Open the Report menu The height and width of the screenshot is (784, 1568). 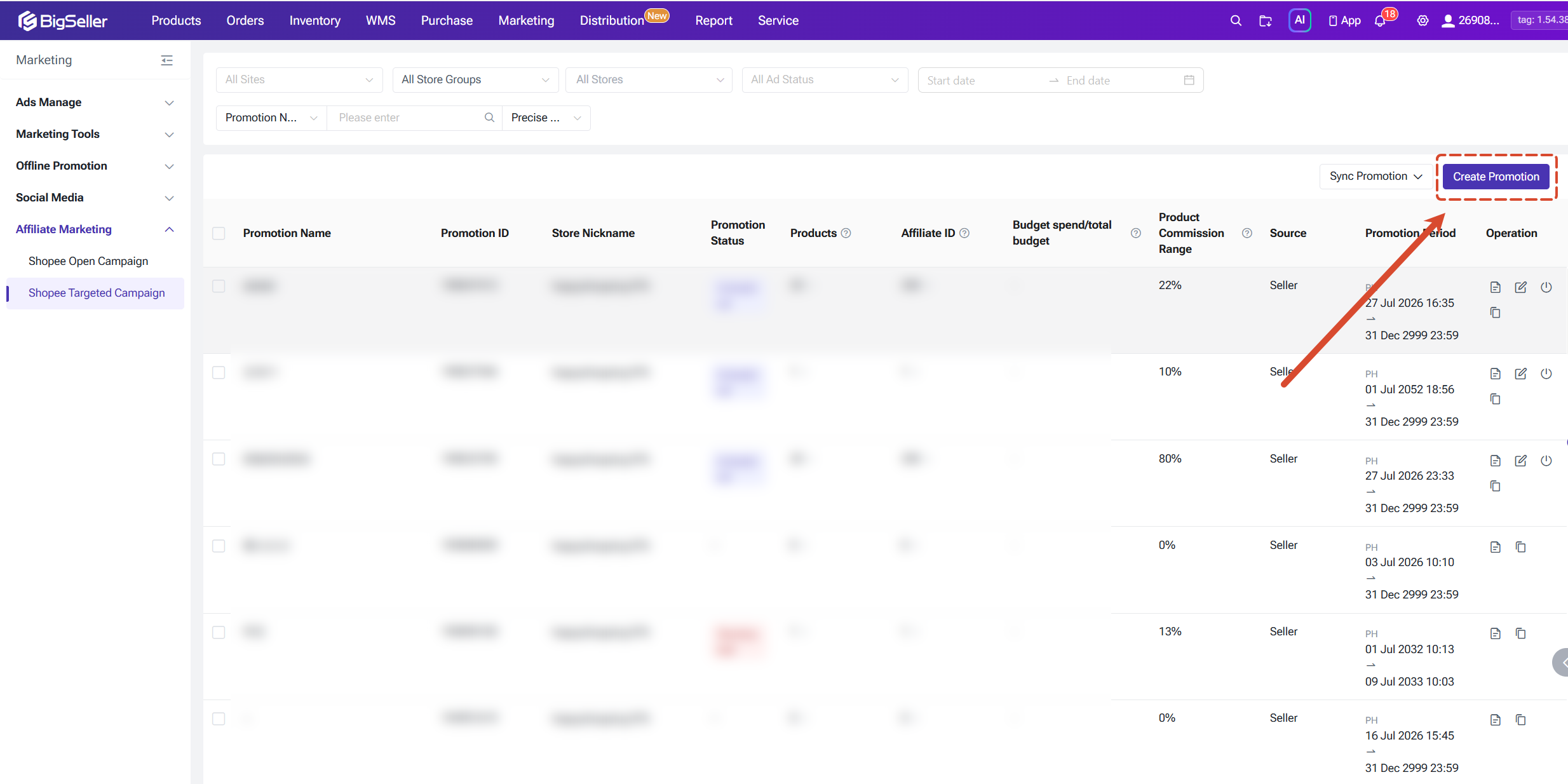(x=713, y=20)
